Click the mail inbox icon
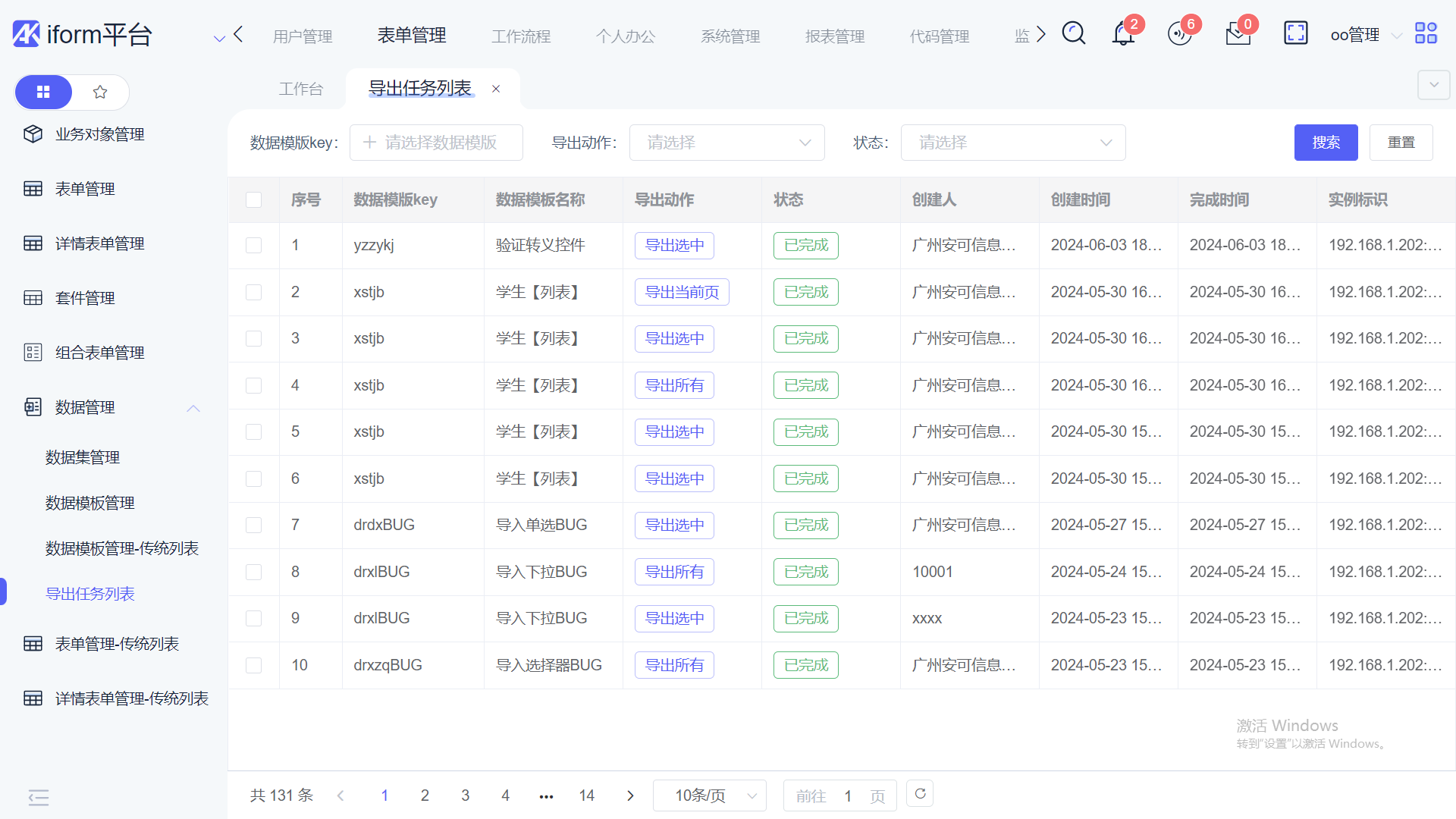 [x=1238, y=34]
